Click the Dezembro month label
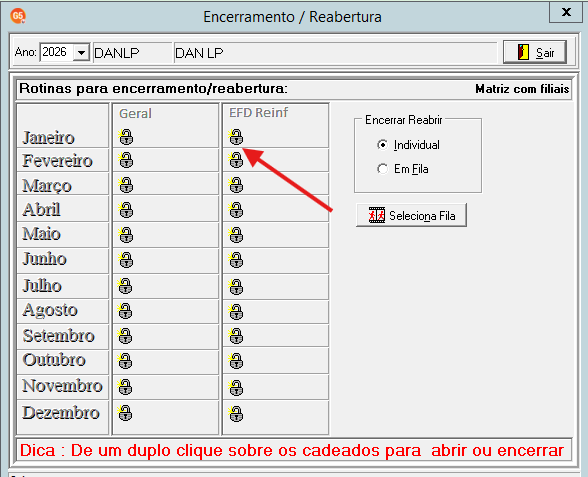588x477 pixels. (x=61, y=412)
